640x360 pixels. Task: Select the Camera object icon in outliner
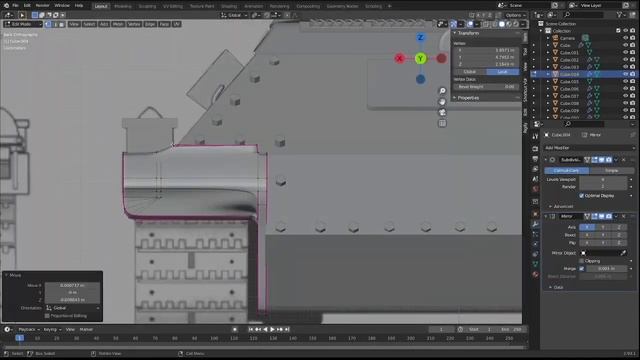click(x=555, y=38)
